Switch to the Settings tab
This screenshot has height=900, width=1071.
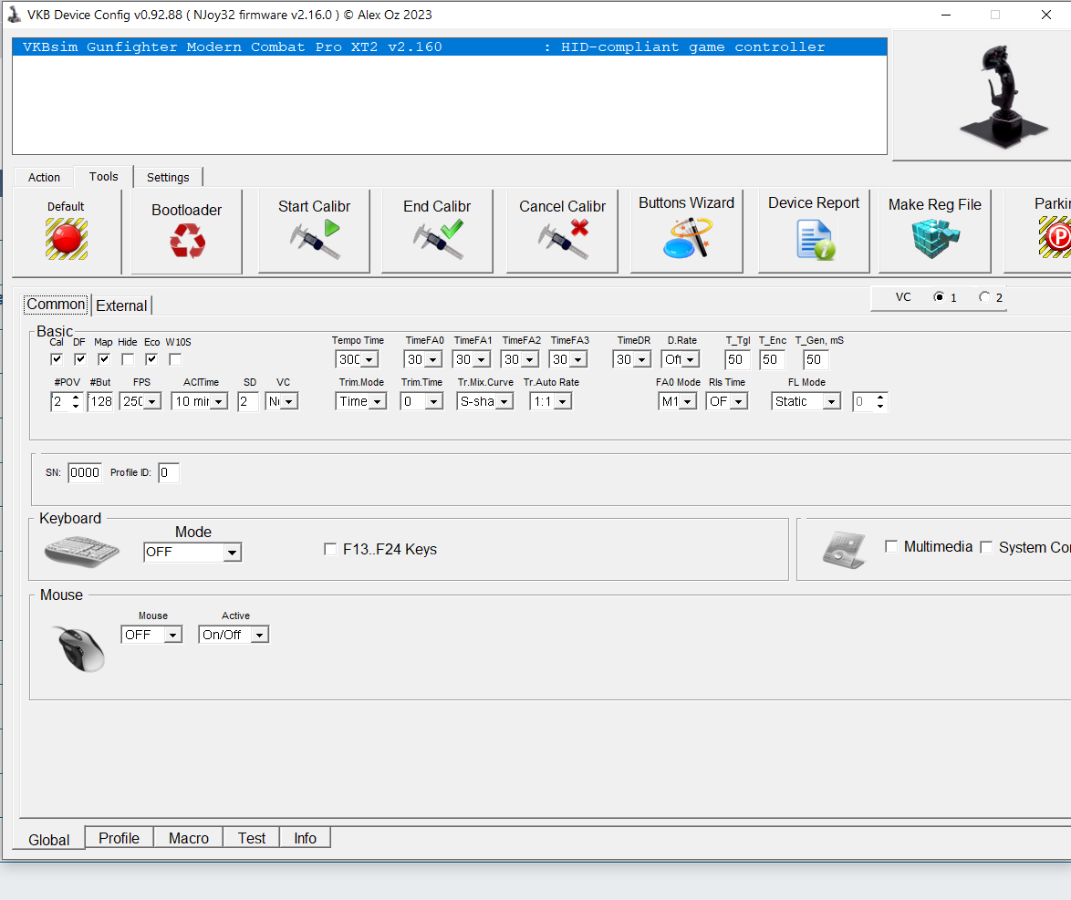click(168, 178)
